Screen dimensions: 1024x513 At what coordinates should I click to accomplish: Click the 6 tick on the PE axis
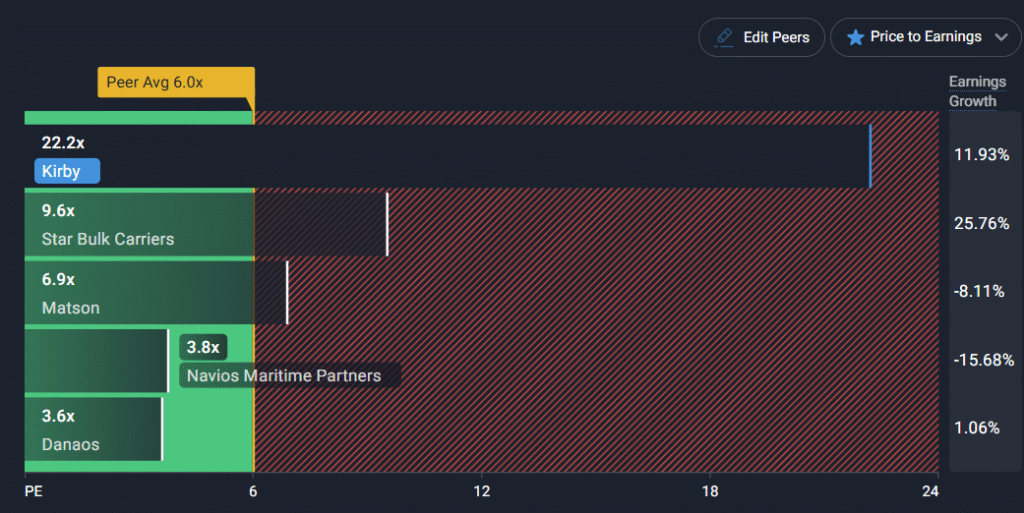(253, 491)
